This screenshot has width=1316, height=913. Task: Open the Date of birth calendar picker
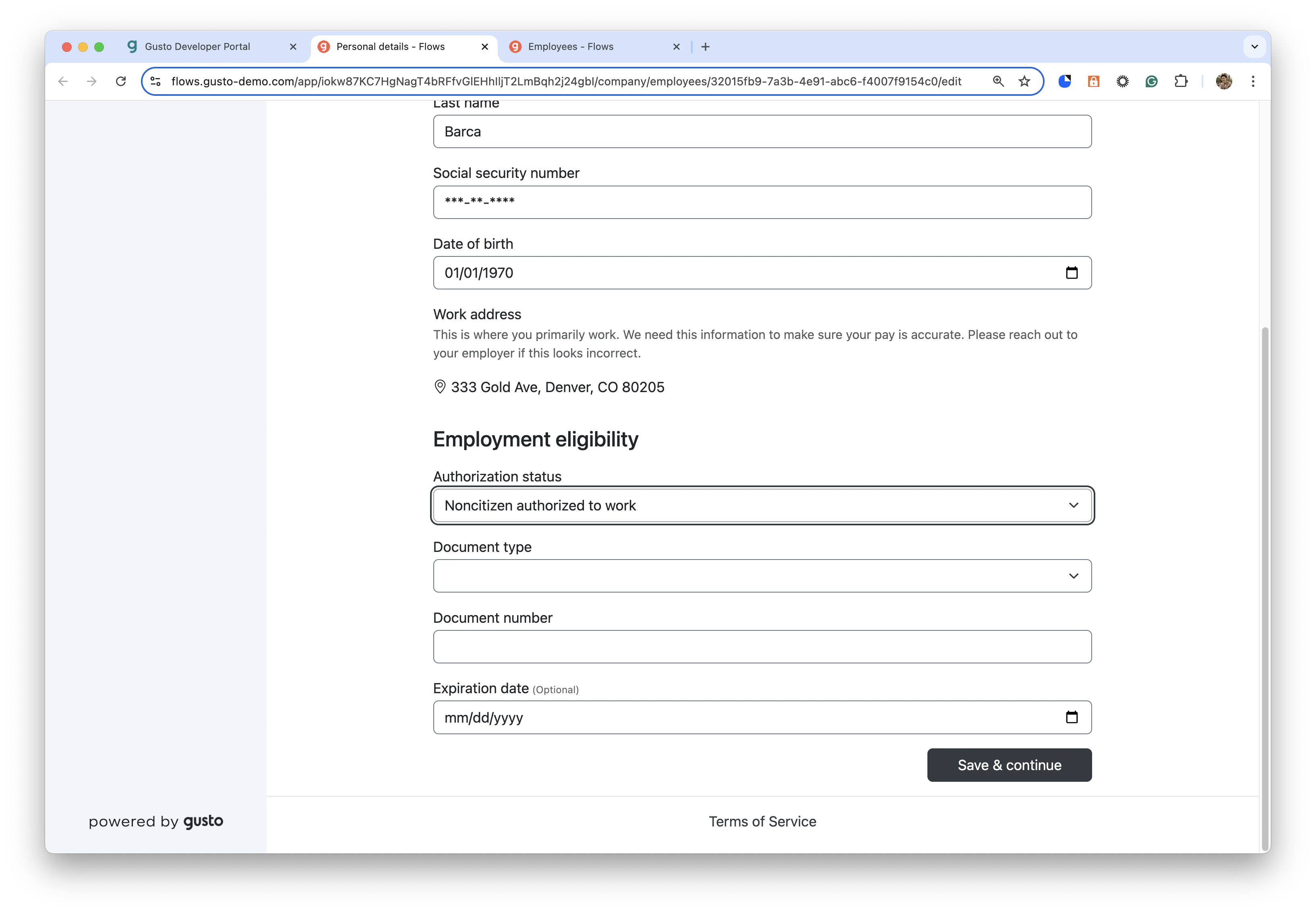point(1072,273)
